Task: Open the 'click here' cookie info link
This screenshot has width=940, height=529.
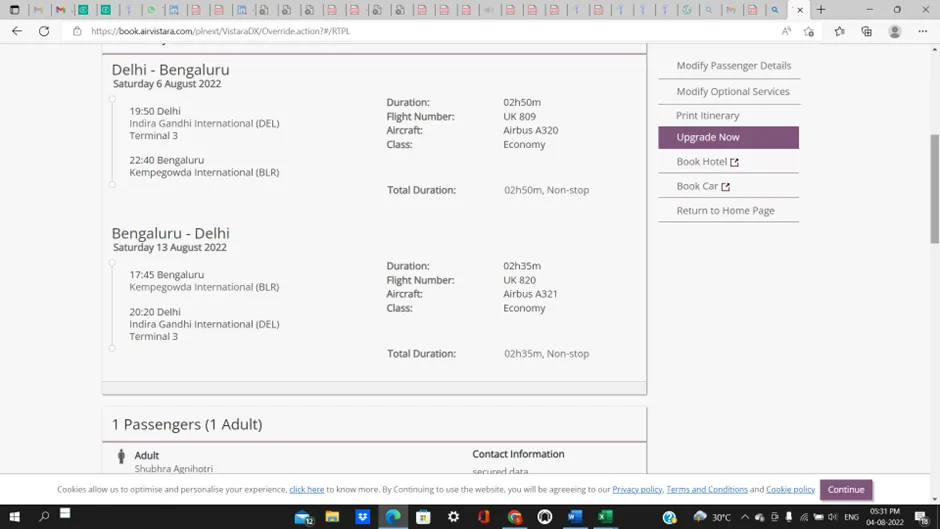Action: 306,489
